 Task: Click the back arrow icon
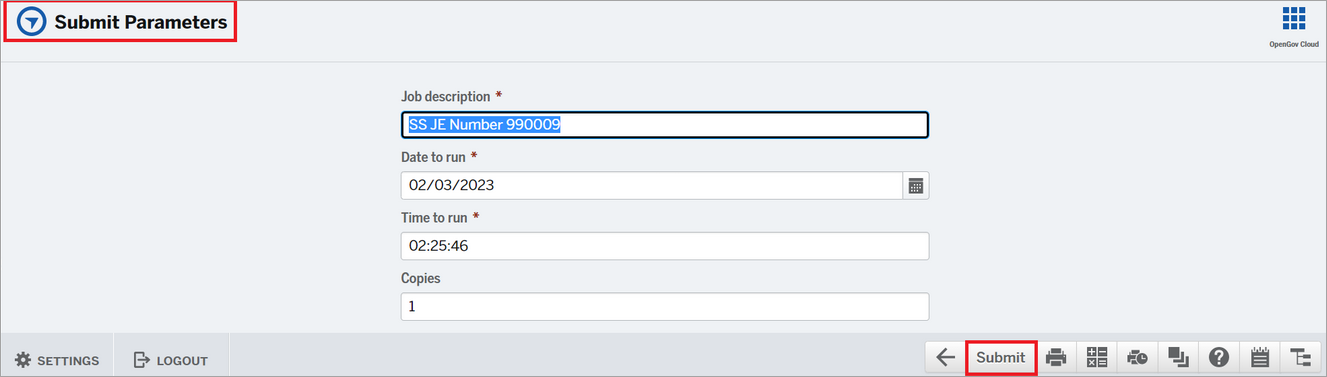[946, 358]
